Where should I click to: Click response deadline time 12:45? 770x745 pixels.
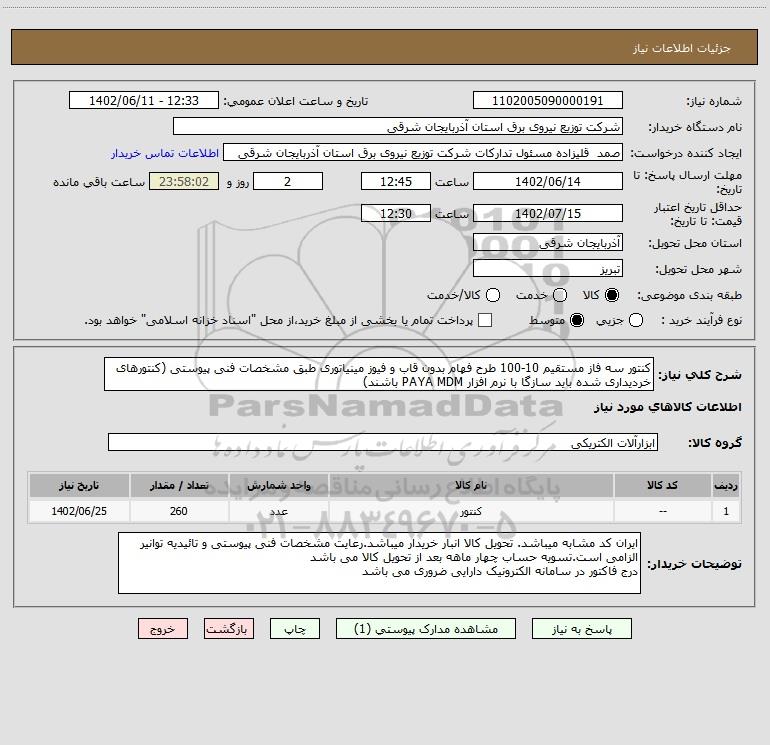tap(396, 181)
